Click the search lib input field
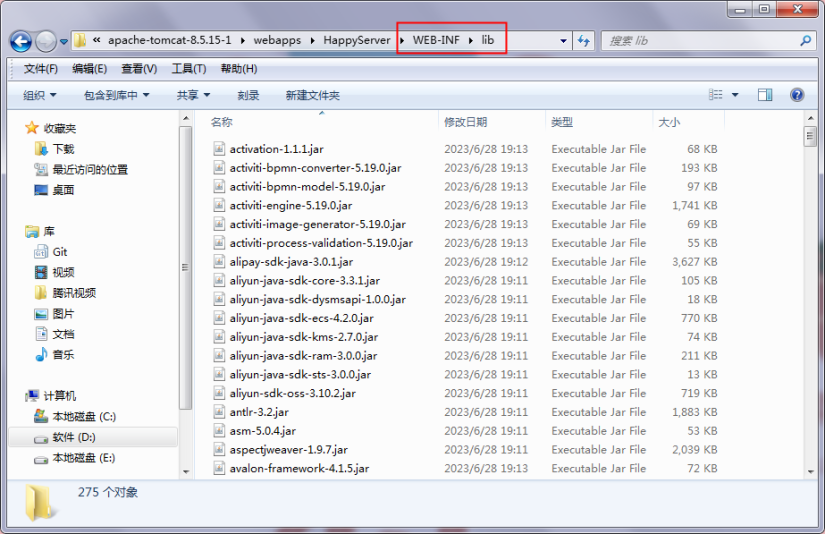Screen dimensions: 825x534 pos(700,41)
